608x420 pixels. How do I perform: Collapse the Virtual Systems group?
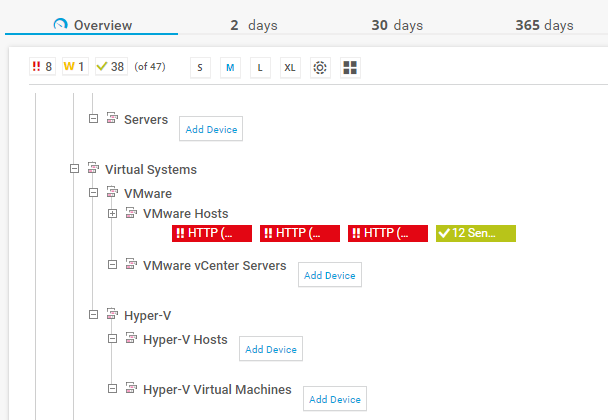coord(75,169)
